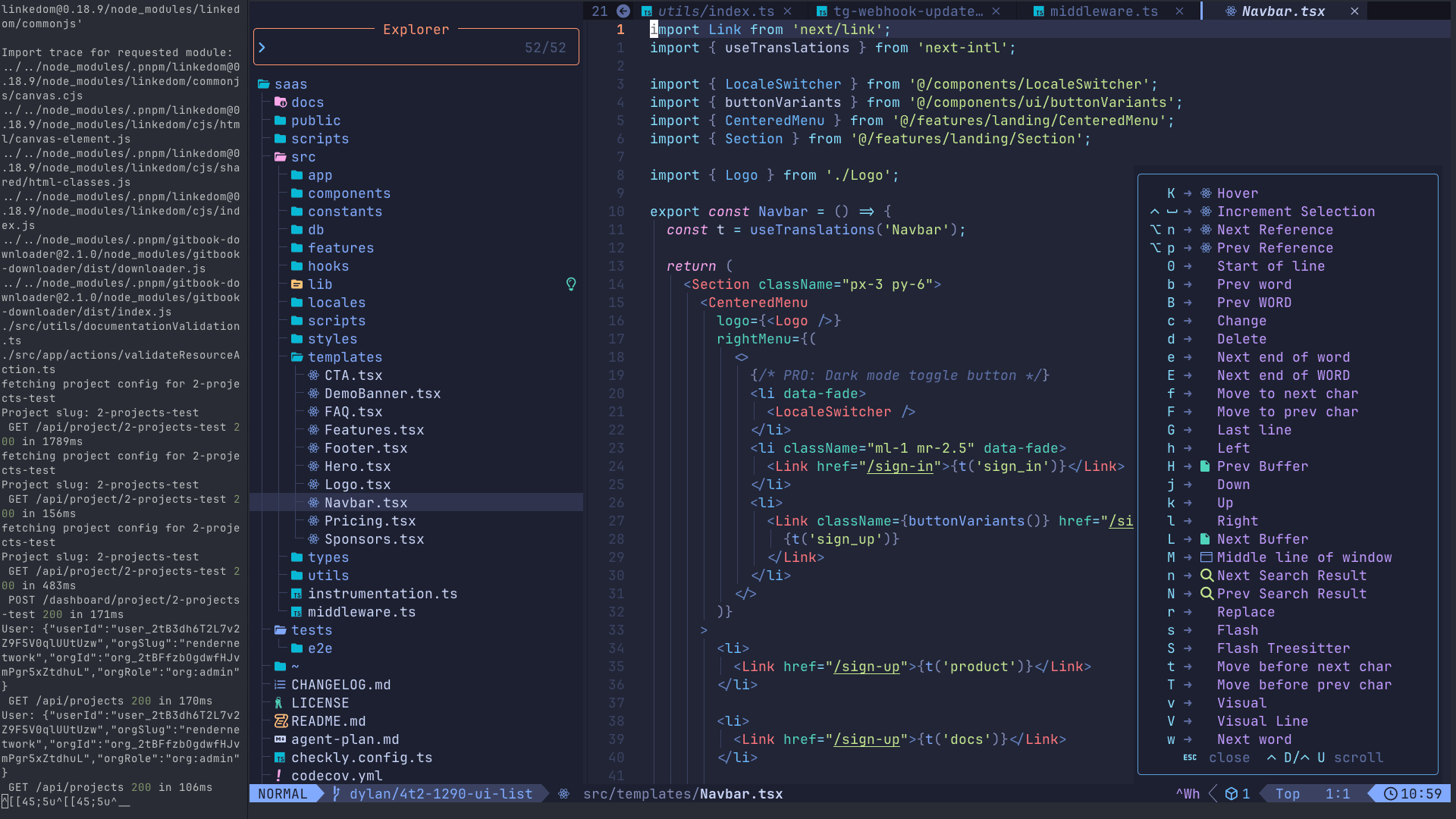Image resolution: width=1456 pixels, height=819 pixels.
Task: Click the LICENSE file icon
Action: click(x=279, y=703)
